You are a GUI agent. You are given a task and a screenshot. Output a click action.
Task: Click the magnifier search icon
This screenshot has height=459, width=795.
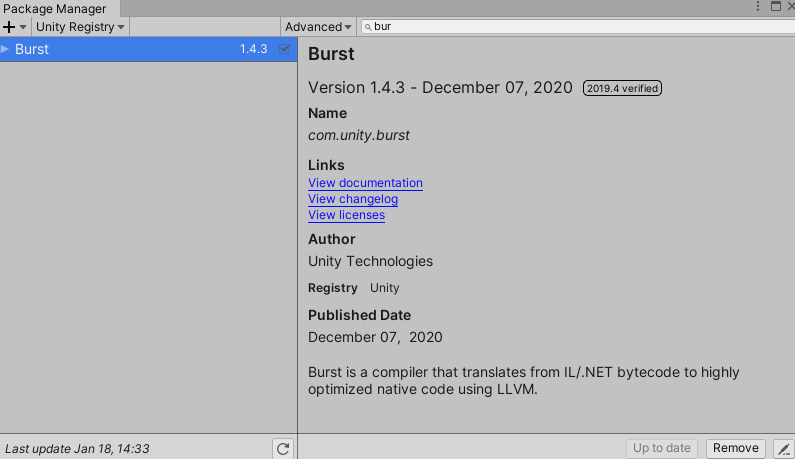(368, 27)
